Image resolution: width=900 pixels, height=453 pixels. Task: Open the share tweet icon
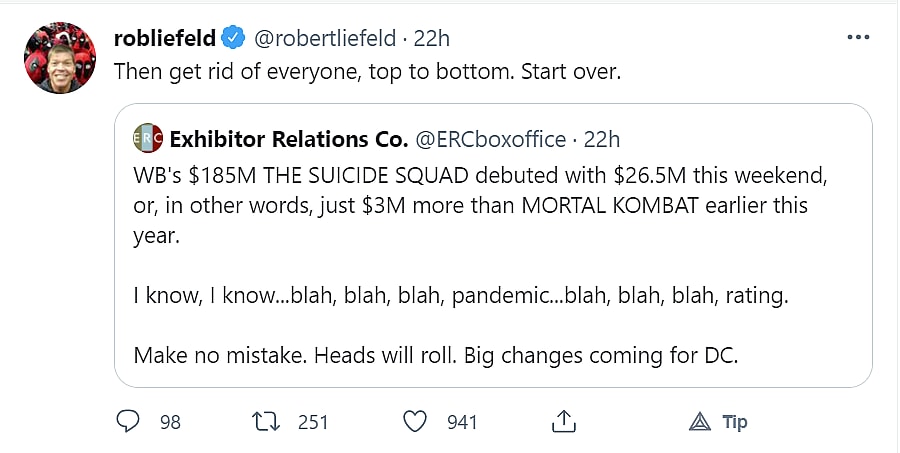point(564,422)
